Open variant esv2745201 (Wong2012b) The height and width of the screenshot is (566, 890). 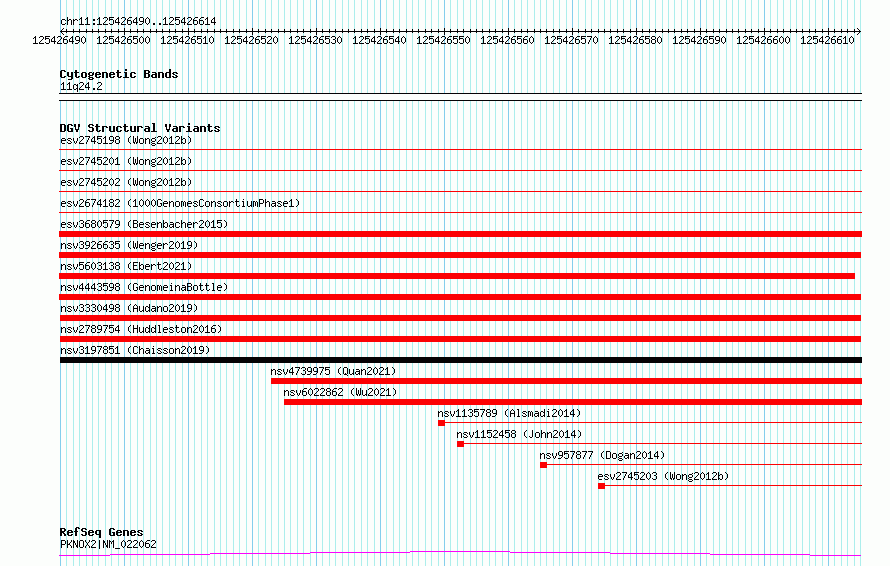126,161
